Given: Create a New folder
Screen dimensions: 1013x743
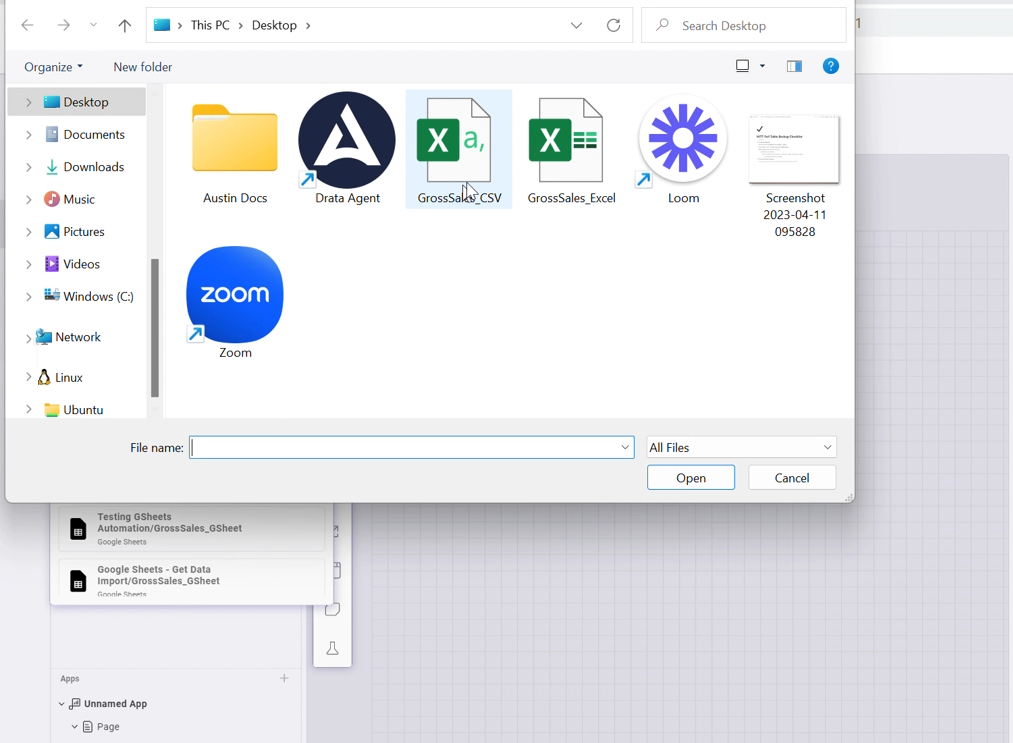Looking at the screenshot, I should point(143,67).
